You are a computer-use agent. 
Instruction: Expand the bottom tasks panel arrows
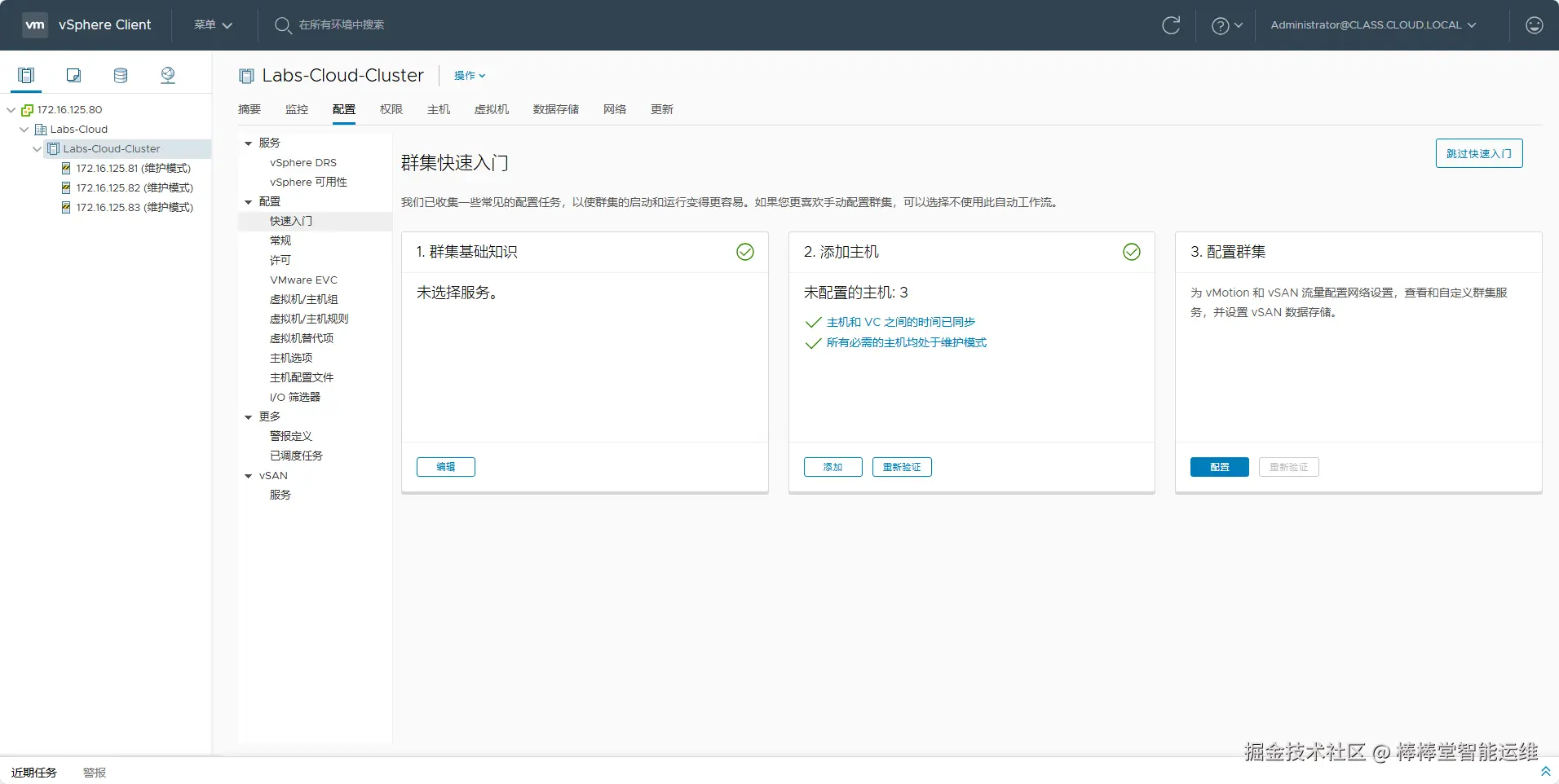[x=1545, y=771]
